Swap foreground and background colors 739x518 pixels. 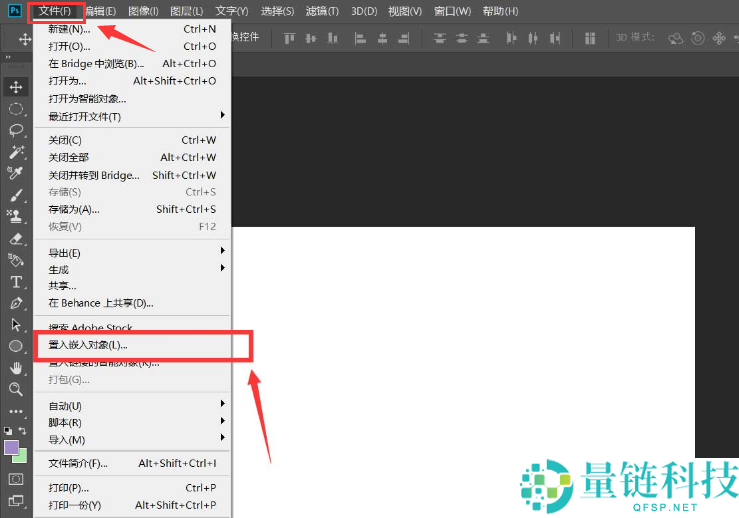coord(24,431)
